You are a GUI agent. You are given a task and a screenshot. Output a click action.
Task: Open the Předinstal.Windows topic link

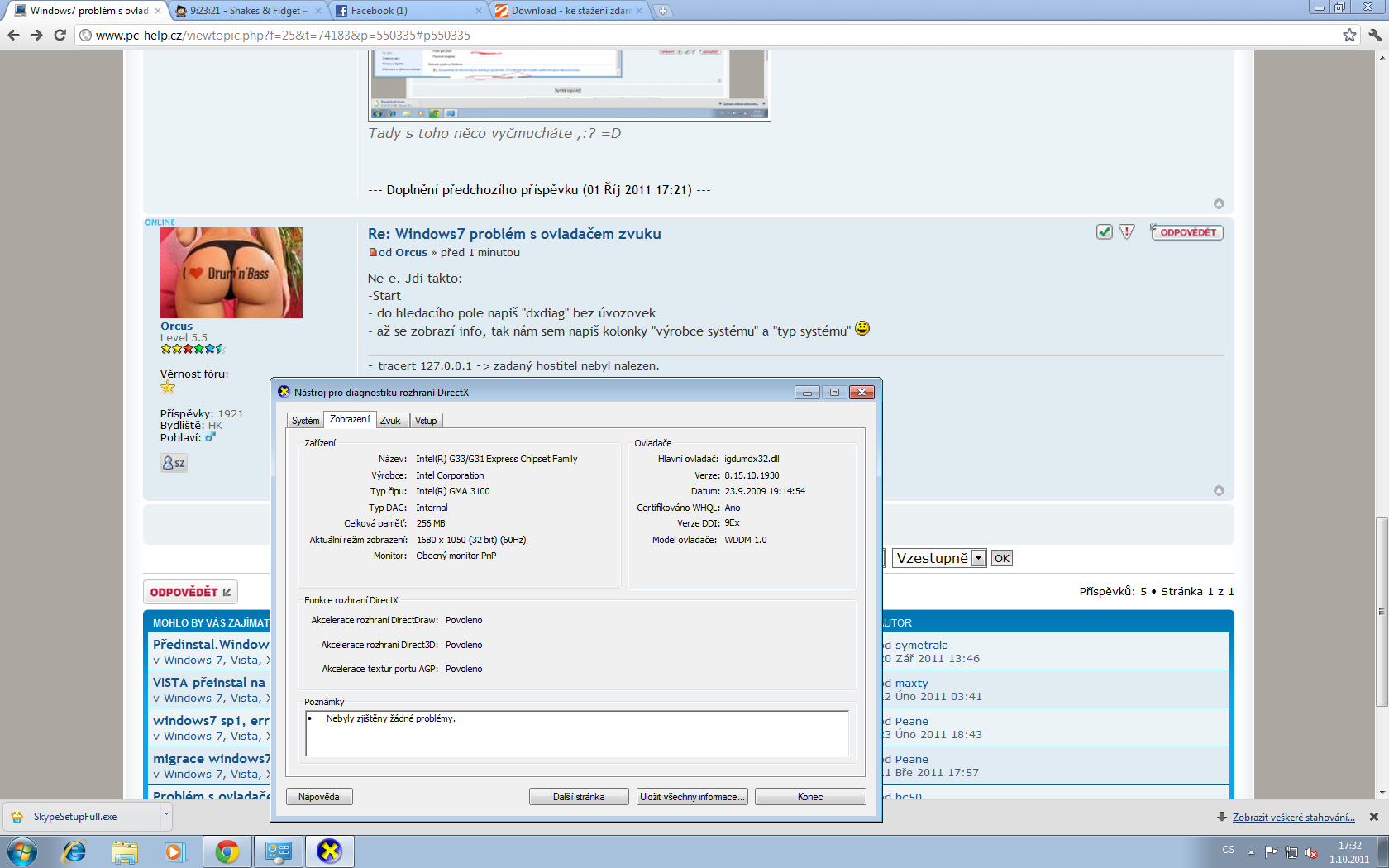tap(211, 644)
